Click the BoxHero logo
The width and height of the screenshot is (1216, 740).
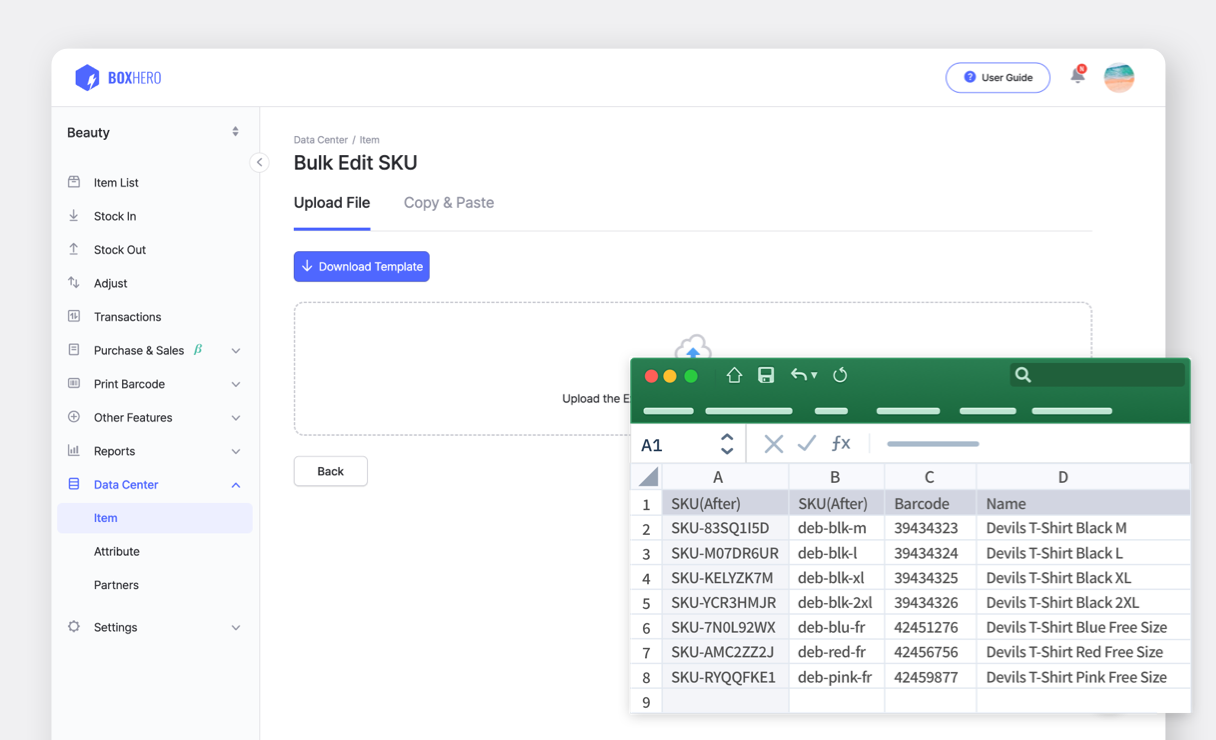(117, 77)
